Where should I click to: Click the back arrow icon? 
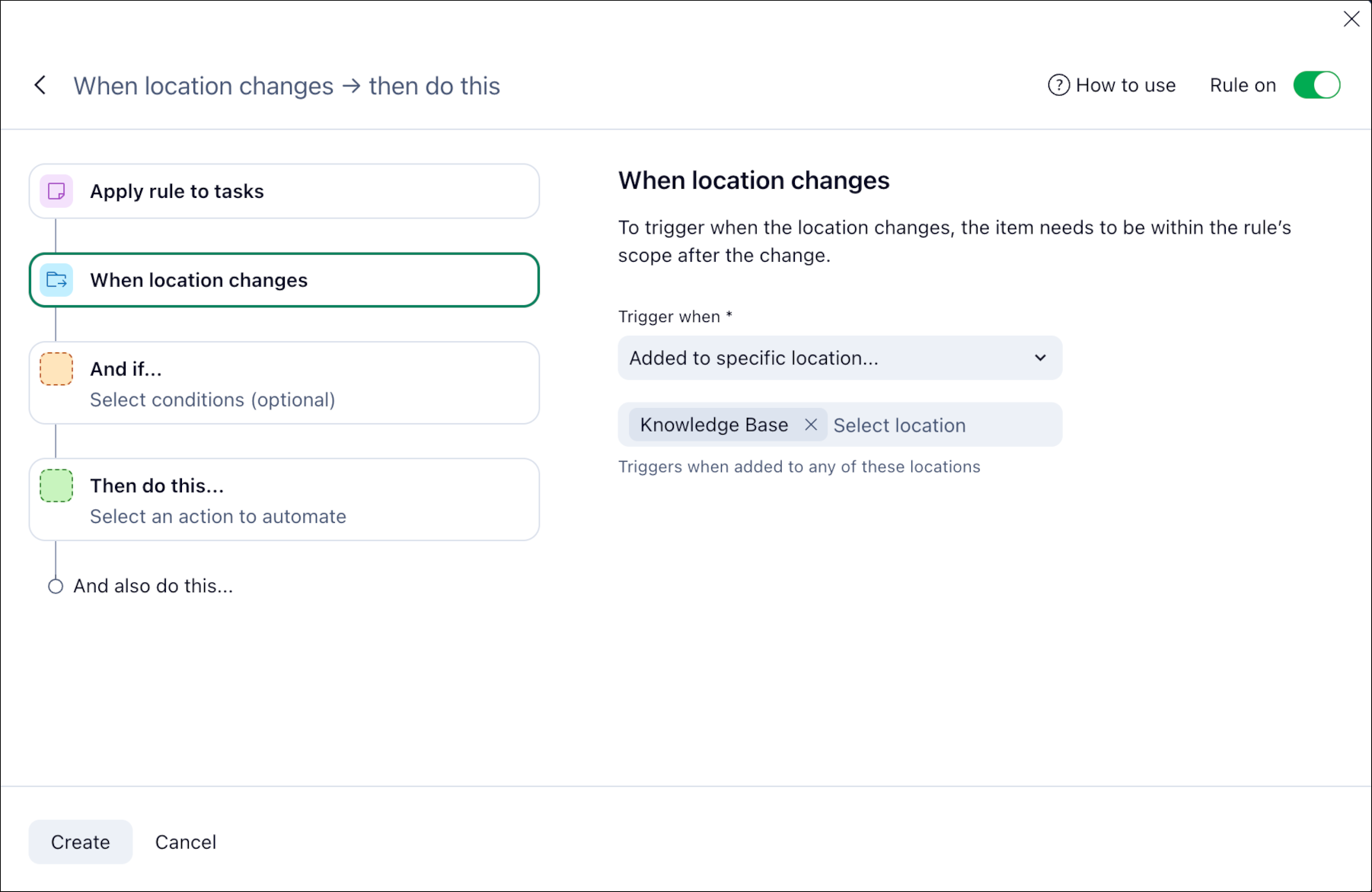click(40, 85)
